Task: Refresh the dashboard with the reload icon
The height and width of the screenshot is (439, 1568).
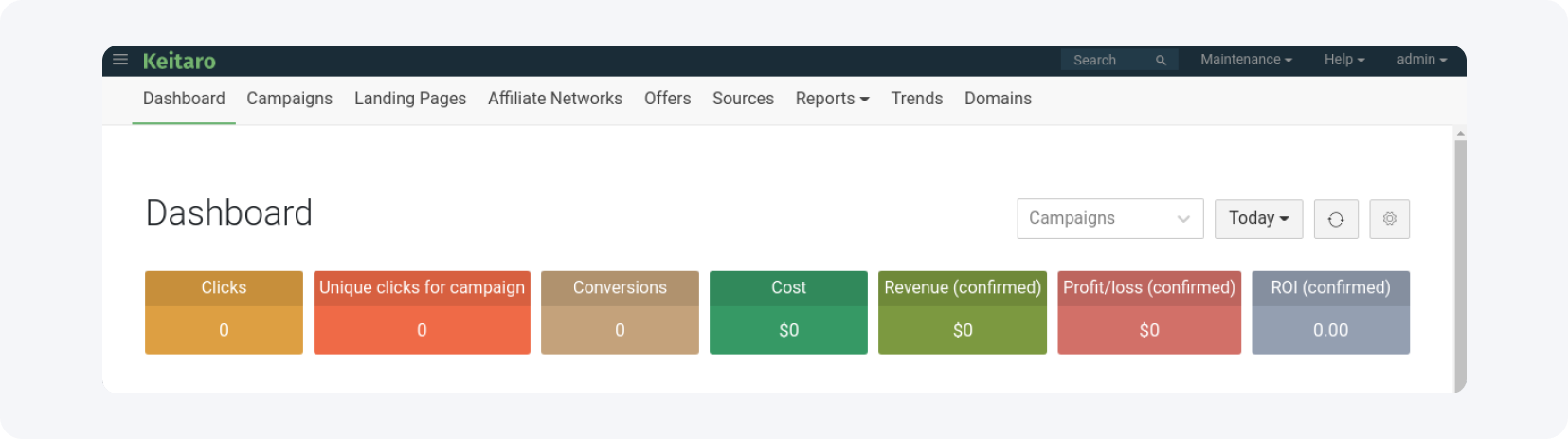Action: pos(1336,219)
